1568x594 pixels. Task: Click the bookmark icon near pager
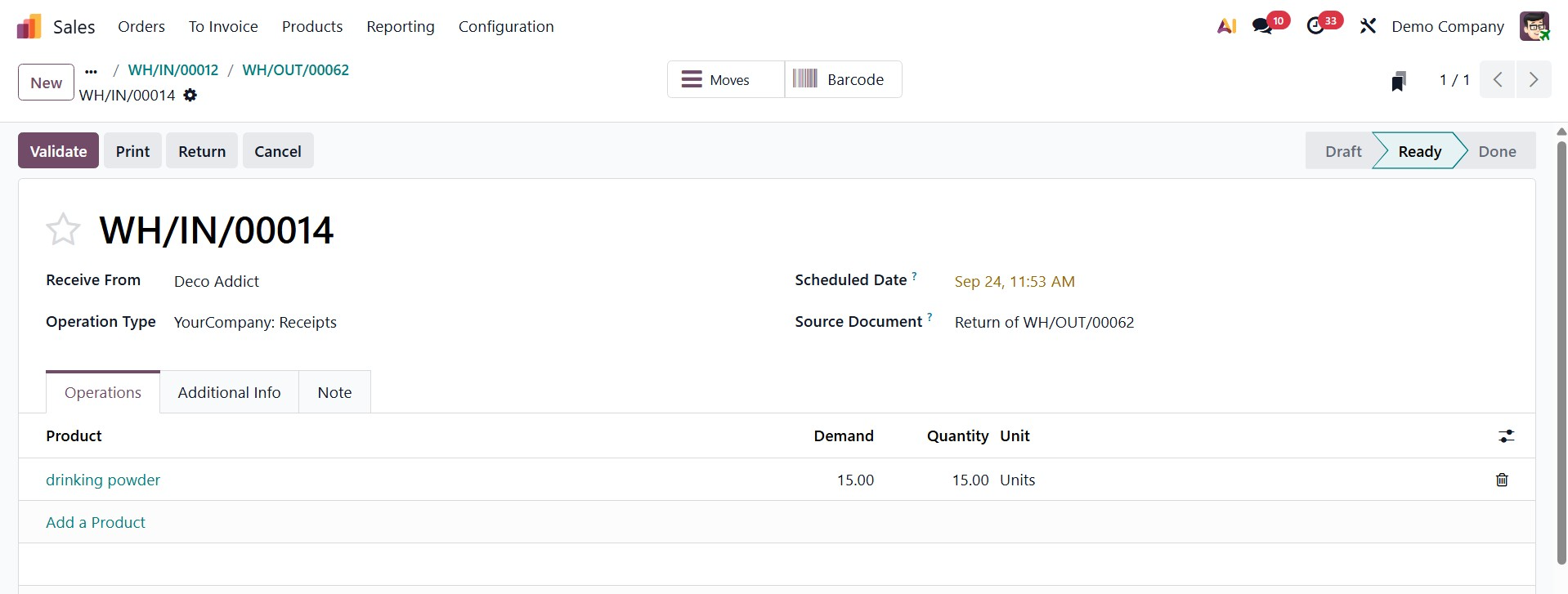pos(1399,81)
